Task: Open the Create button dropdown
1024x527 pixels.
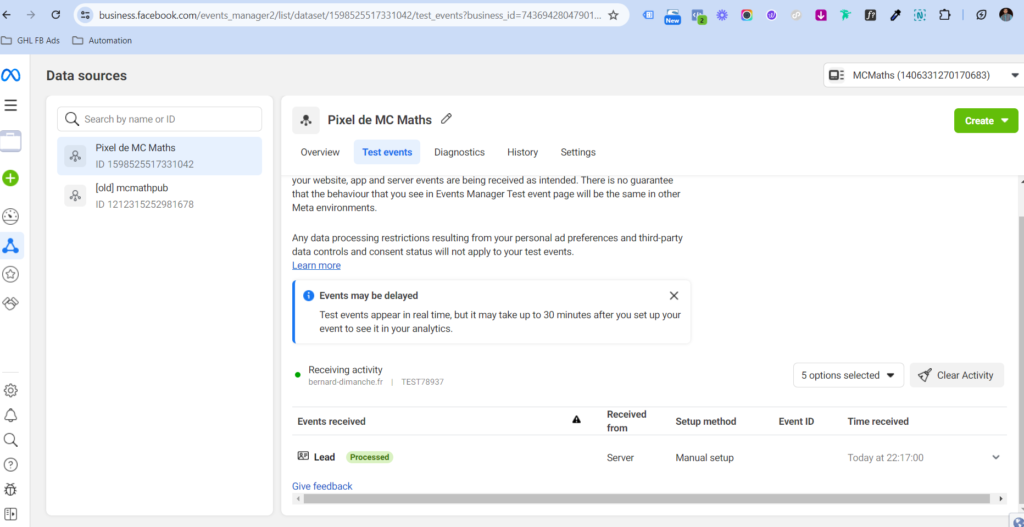Action: click(985, 121)
